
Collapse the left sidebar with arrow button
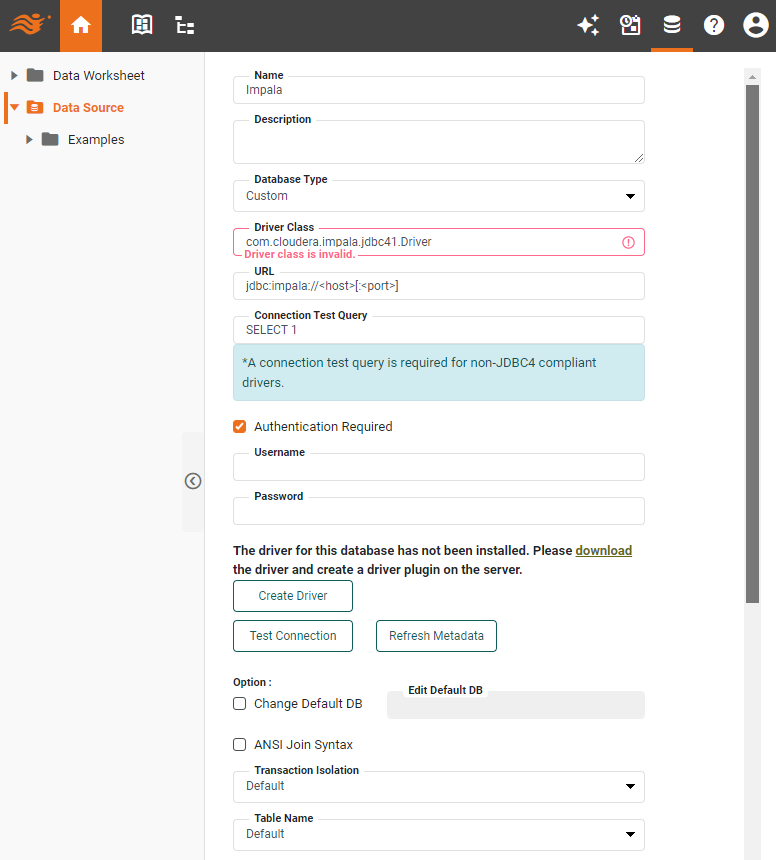tap(193, 481)
